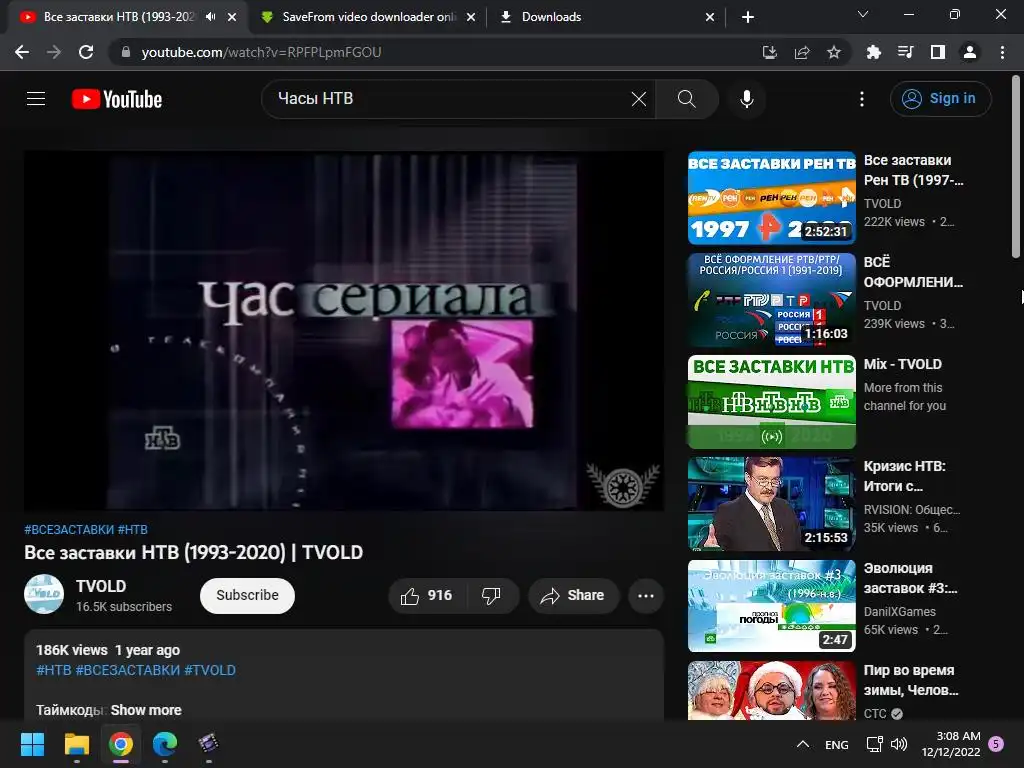Open network icon in system tray
The image size is (1024, 768).
874,744
